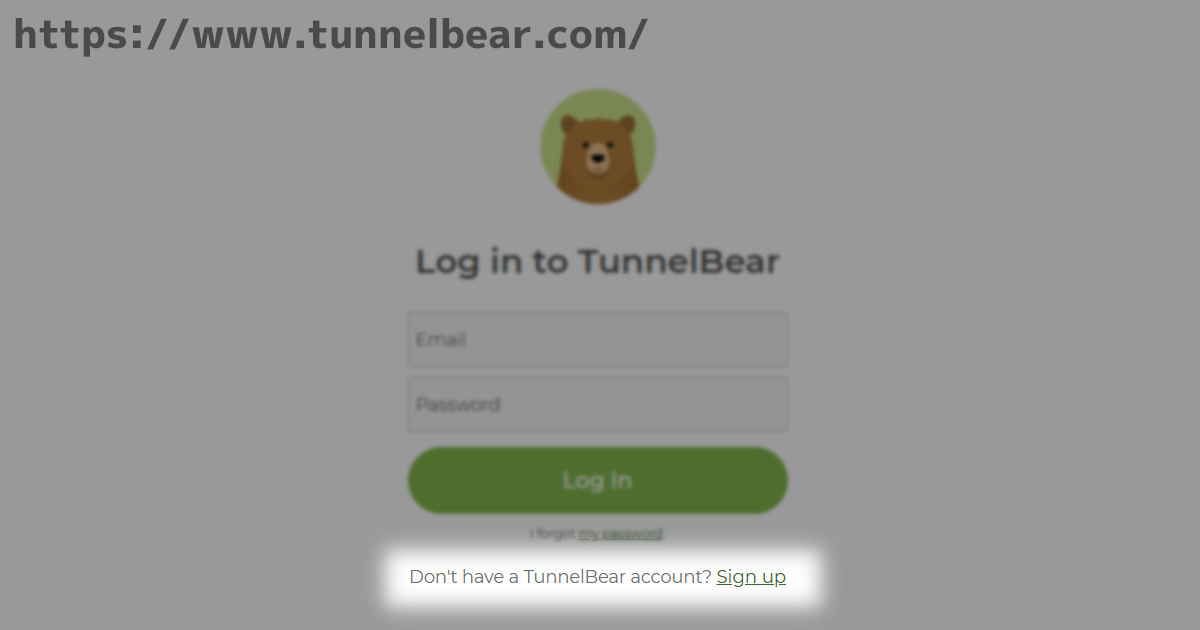The width and height of the screenshot is (1200, 630).
Task: Focus the Email input field
Action: 598,340
